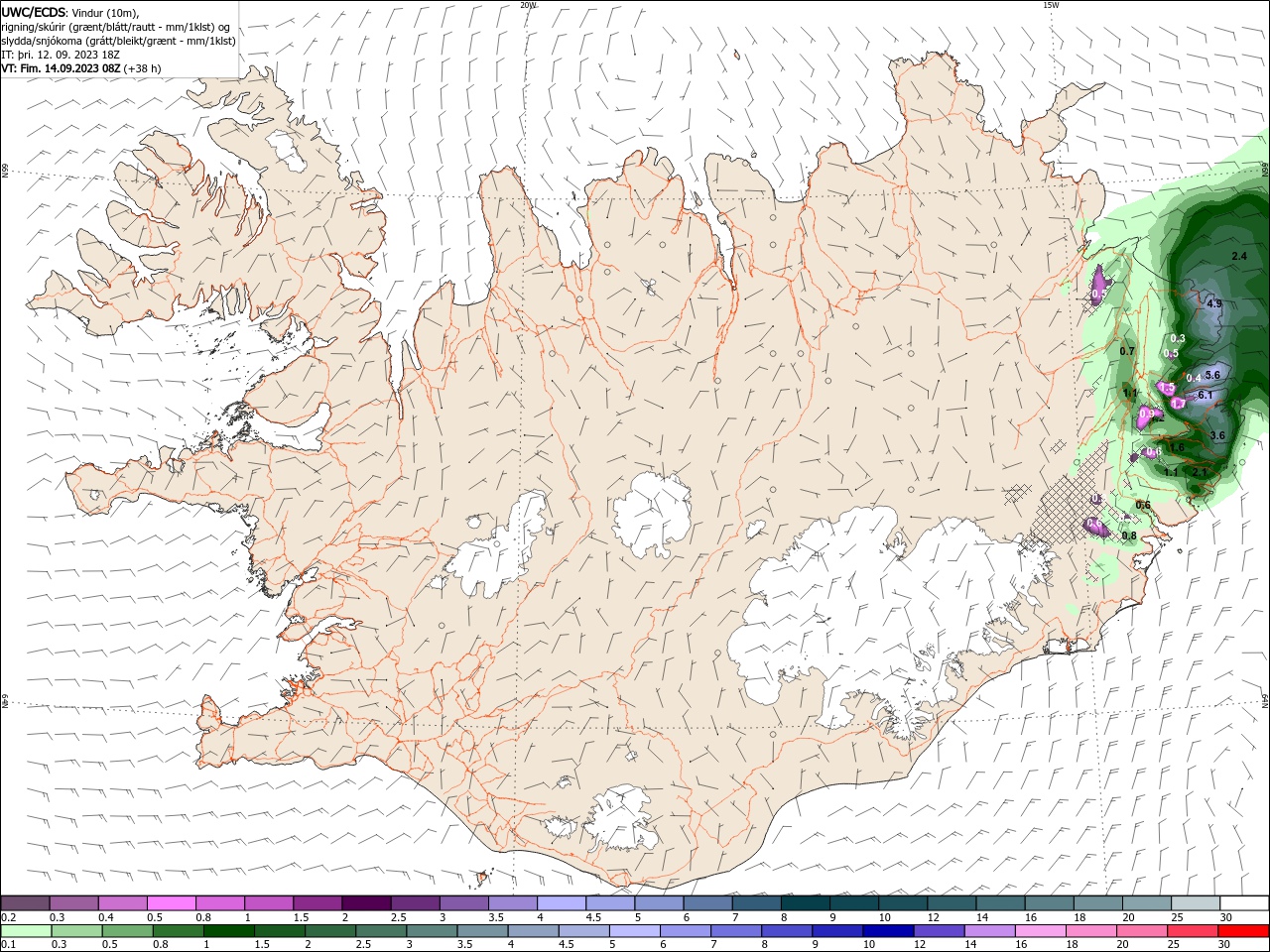This screenshot has width=1270, height=952.
Task: Pick the rain legend swatch between 2 and 2.5
Action: (329, 931)
